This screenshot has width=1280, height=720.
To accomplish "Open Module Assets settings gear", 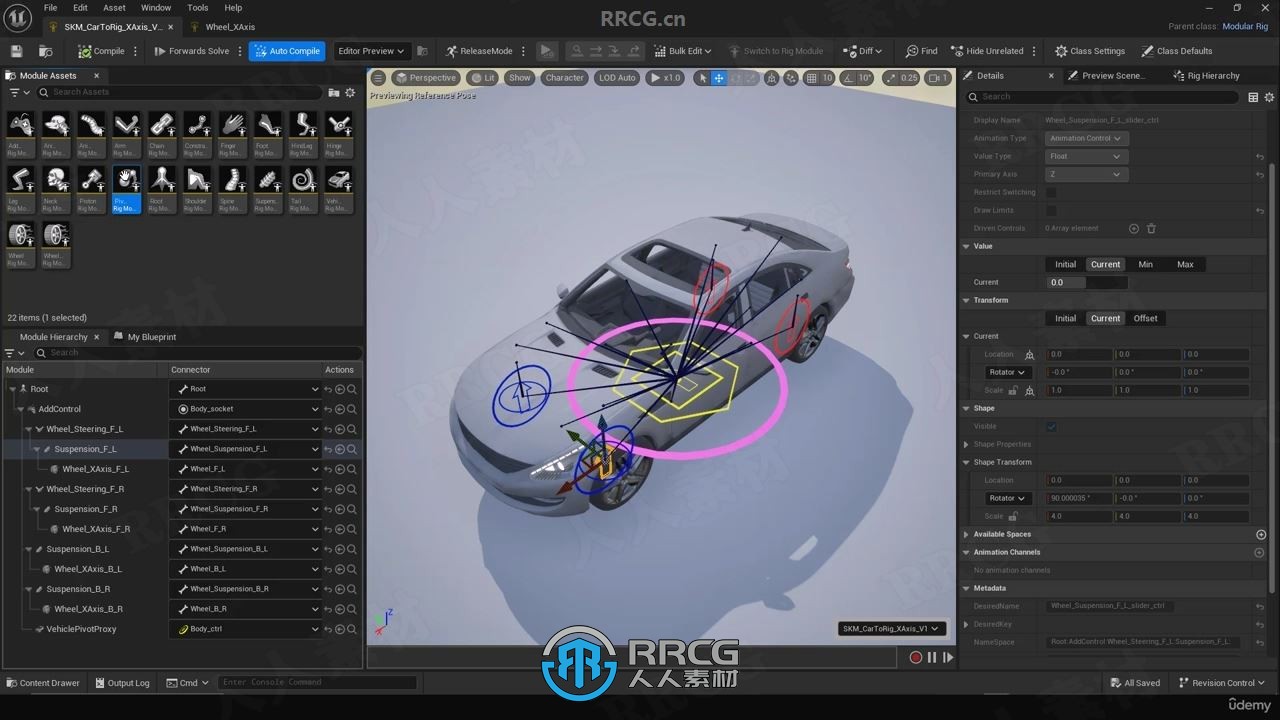I will click(x=350, y=92).
